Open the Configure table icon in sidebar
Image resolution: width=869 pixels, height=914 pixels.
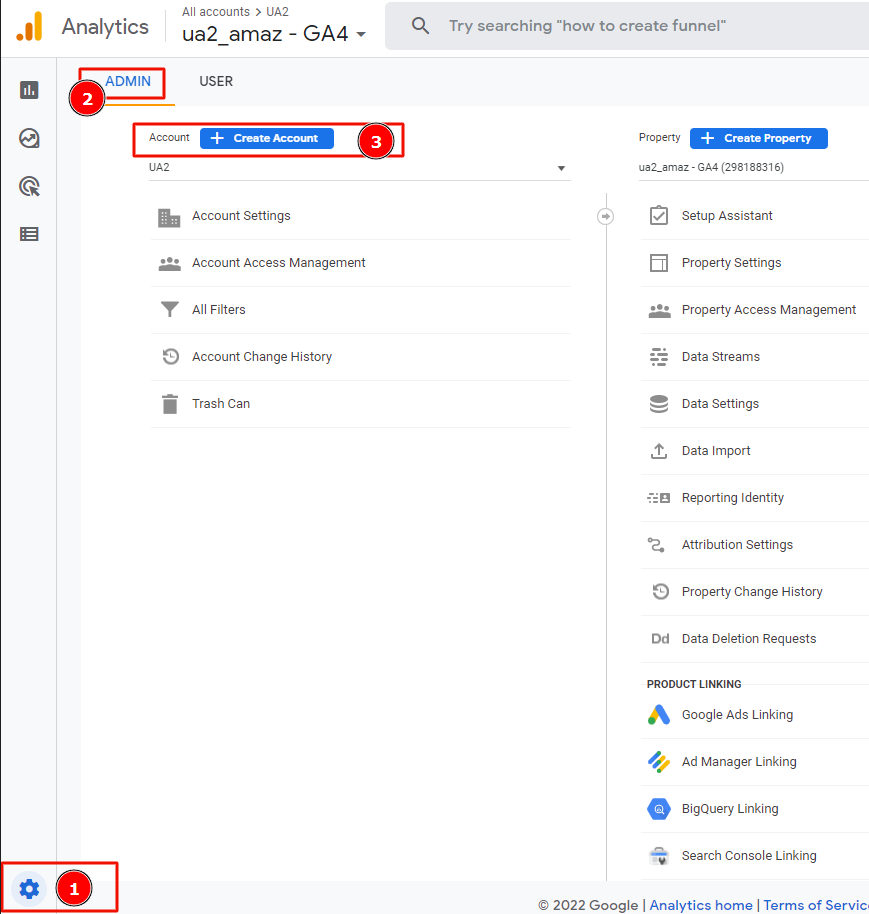(29, 234)
